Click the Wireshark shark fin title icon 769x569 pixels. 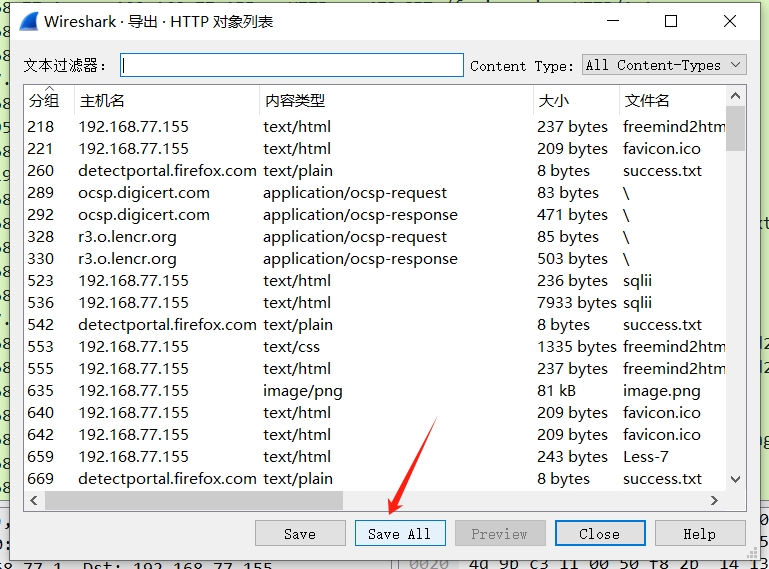(29, 22)
